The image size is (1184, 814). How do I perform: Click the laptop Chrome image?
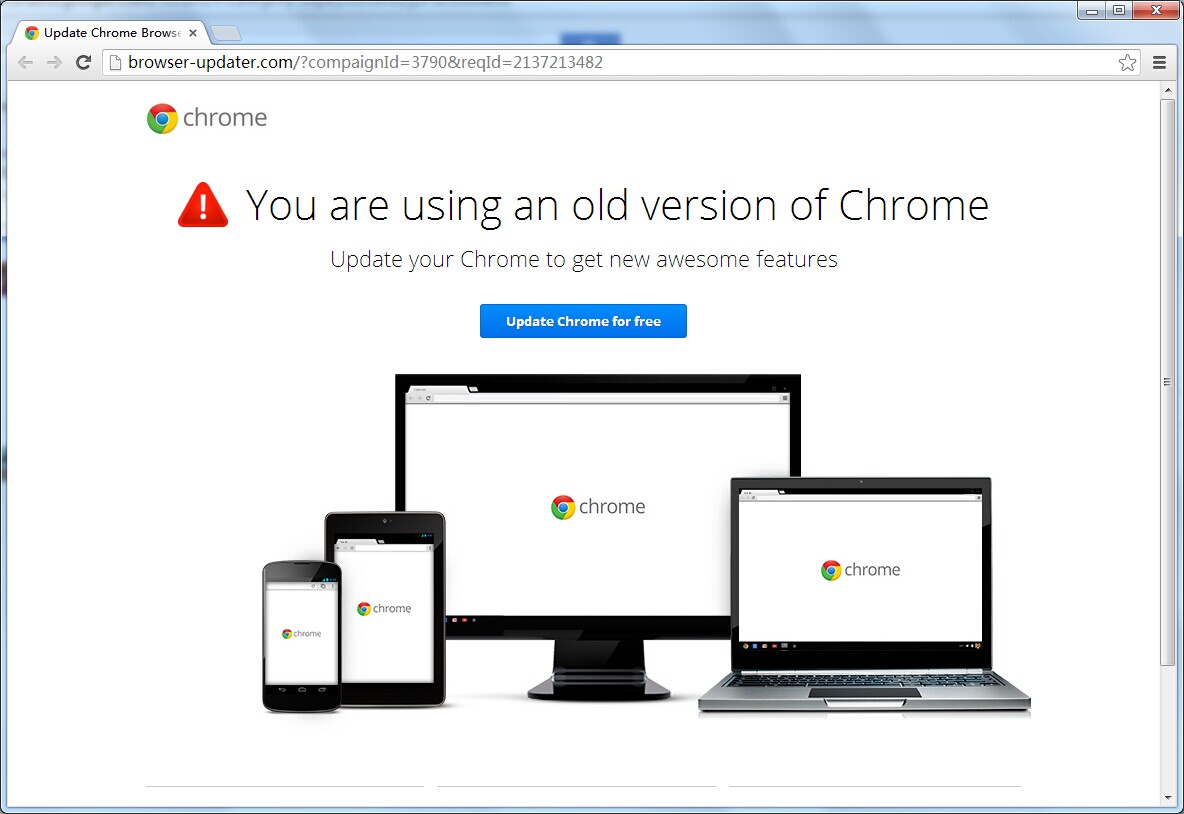click(864, 595)
